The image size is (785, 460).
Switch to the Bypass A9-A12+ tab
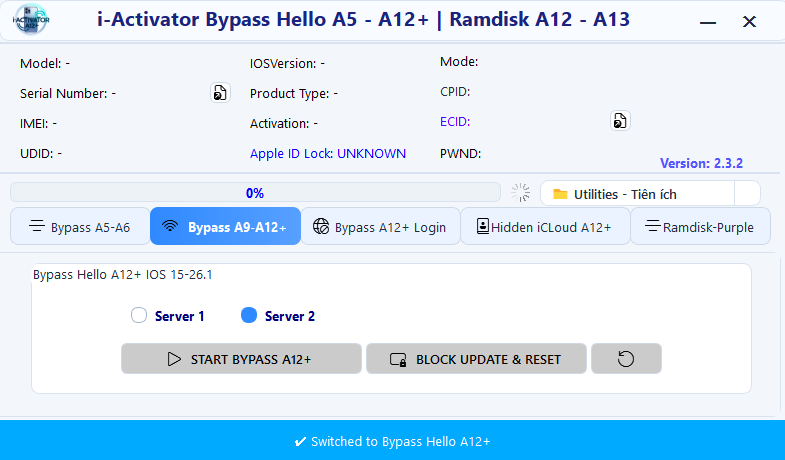[x=225, y=226]
